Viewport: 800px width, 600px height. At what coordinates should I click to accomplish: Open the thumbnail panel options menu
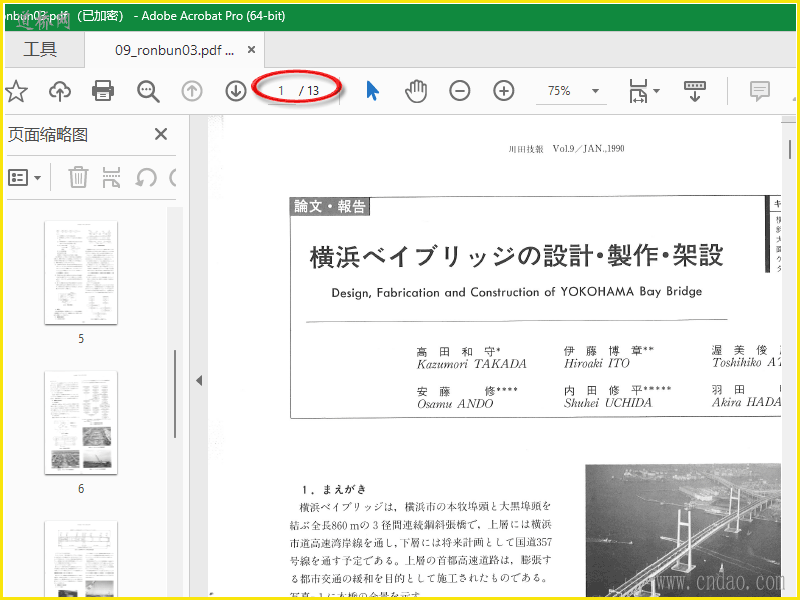click(x=25, y=178)
